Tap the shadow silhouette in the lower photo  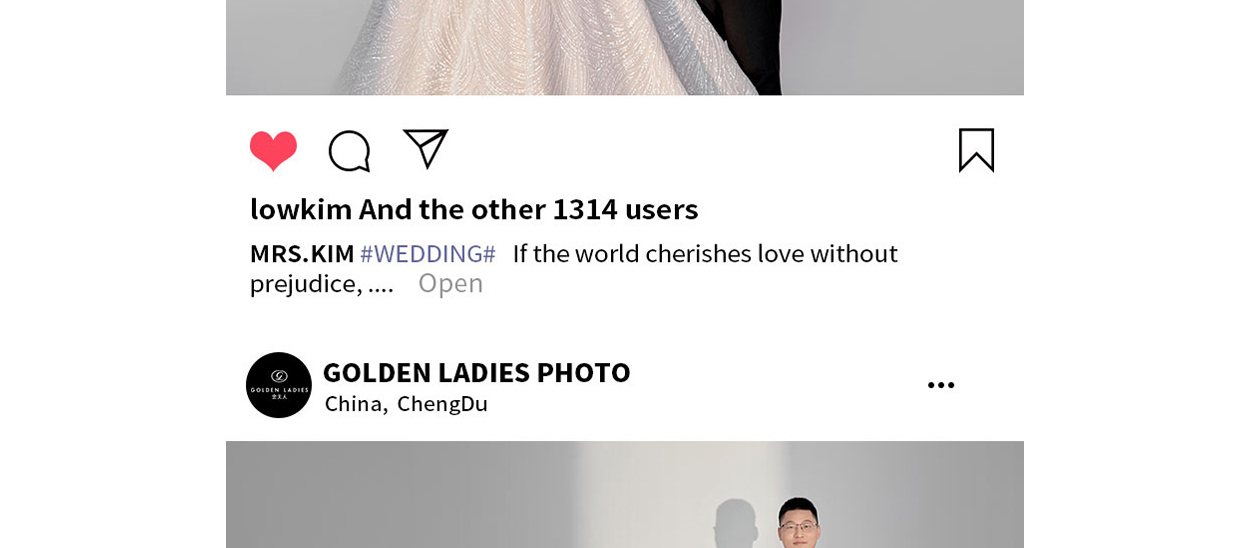[738, 522]
